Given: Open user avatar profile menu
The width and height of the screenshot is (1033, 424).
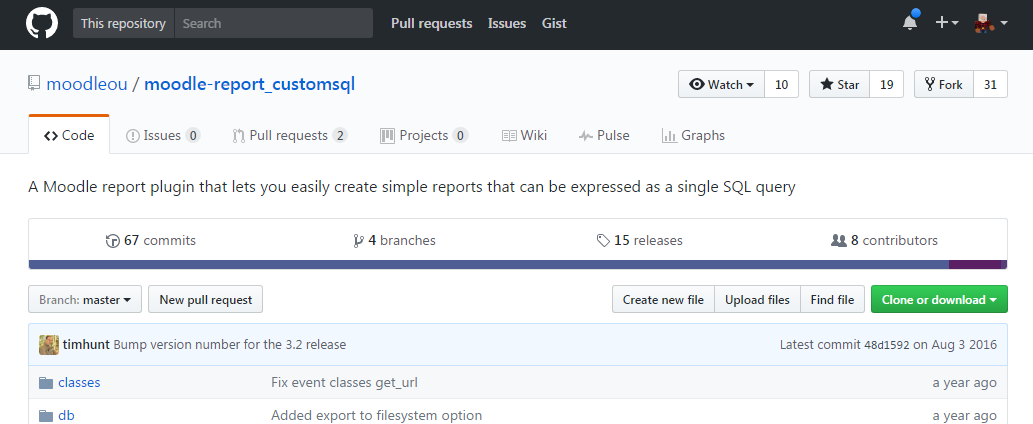Looking at the screenshot, I should point(991,22).
